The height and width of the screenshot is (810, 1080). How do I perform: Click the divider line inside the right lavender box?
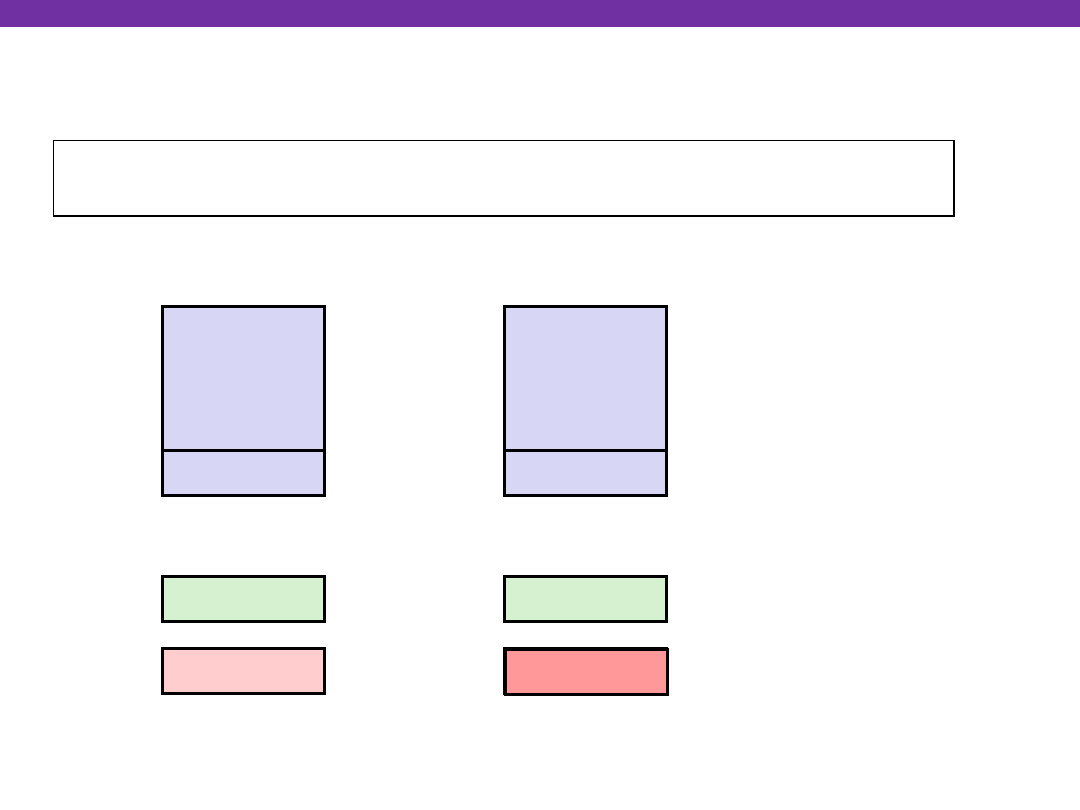585,450
